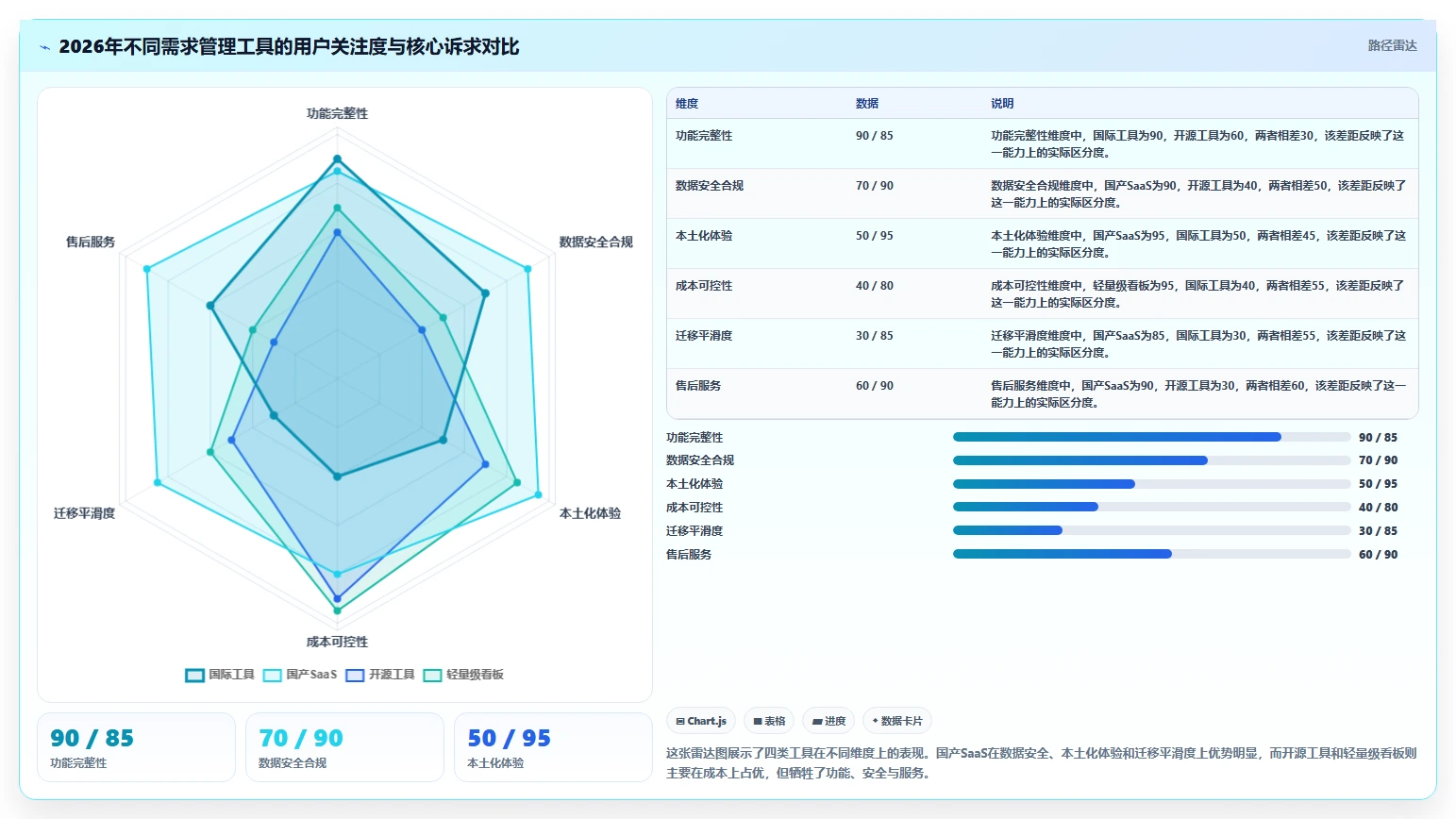1456x819 pixels.
Task: Click the 迁移平滑度 table row label
Action: pos(704,336)
